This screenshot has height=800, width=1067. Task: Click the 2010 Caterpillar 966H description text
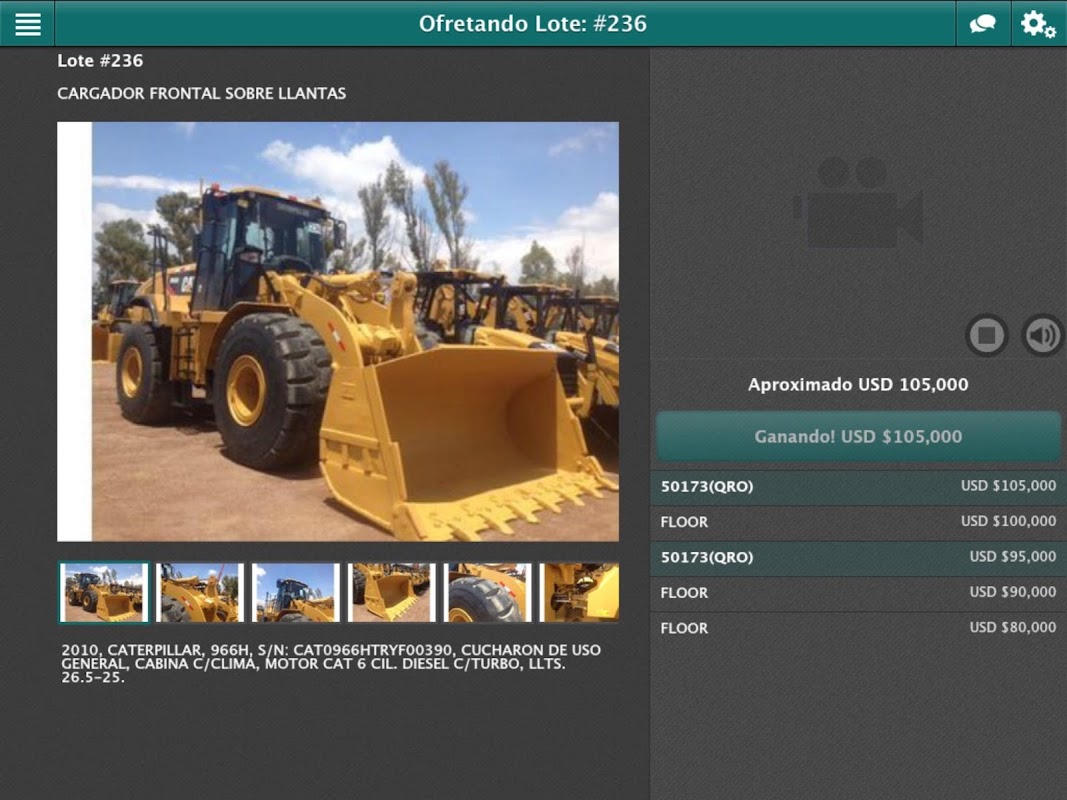[x=331, y=663]
